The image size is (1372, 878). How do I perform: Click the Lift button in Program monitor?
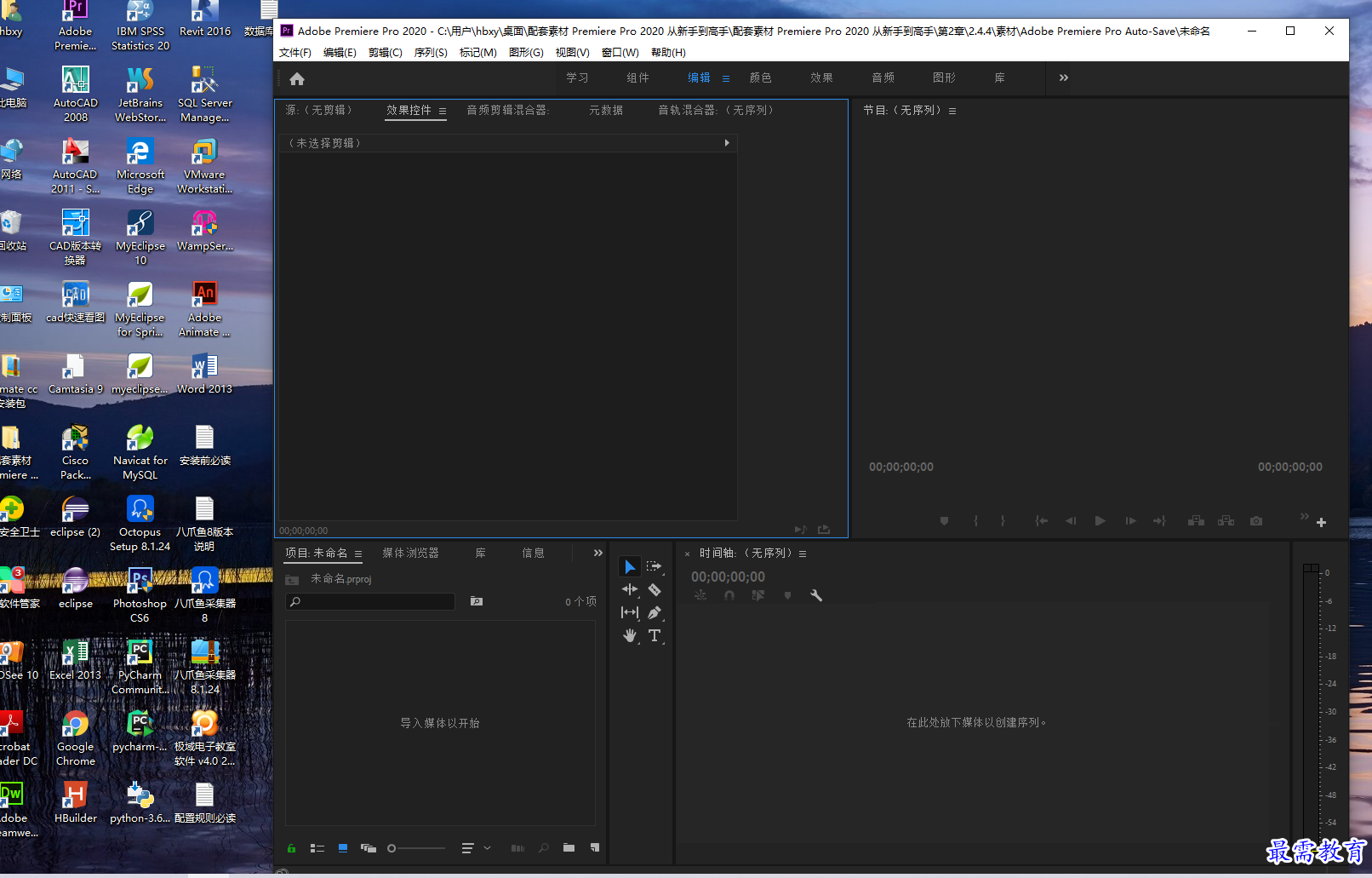[x=1196, y=521]
